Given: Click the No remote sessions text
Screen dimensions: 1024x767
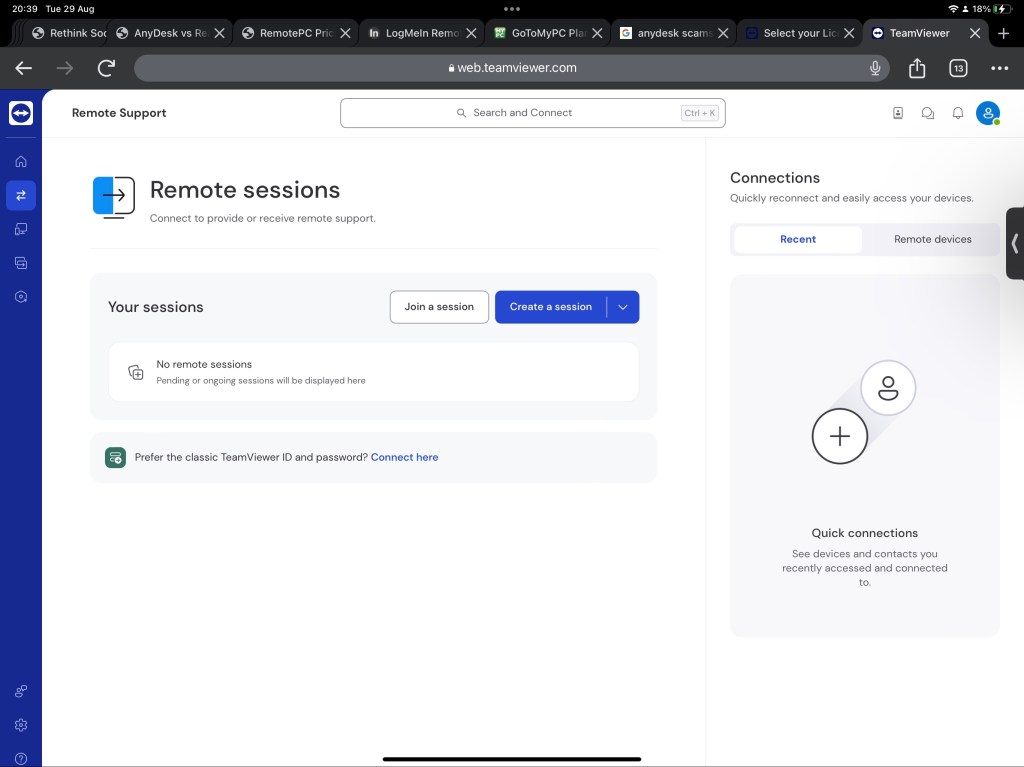Looking at the screenshot, I should 204,365.
